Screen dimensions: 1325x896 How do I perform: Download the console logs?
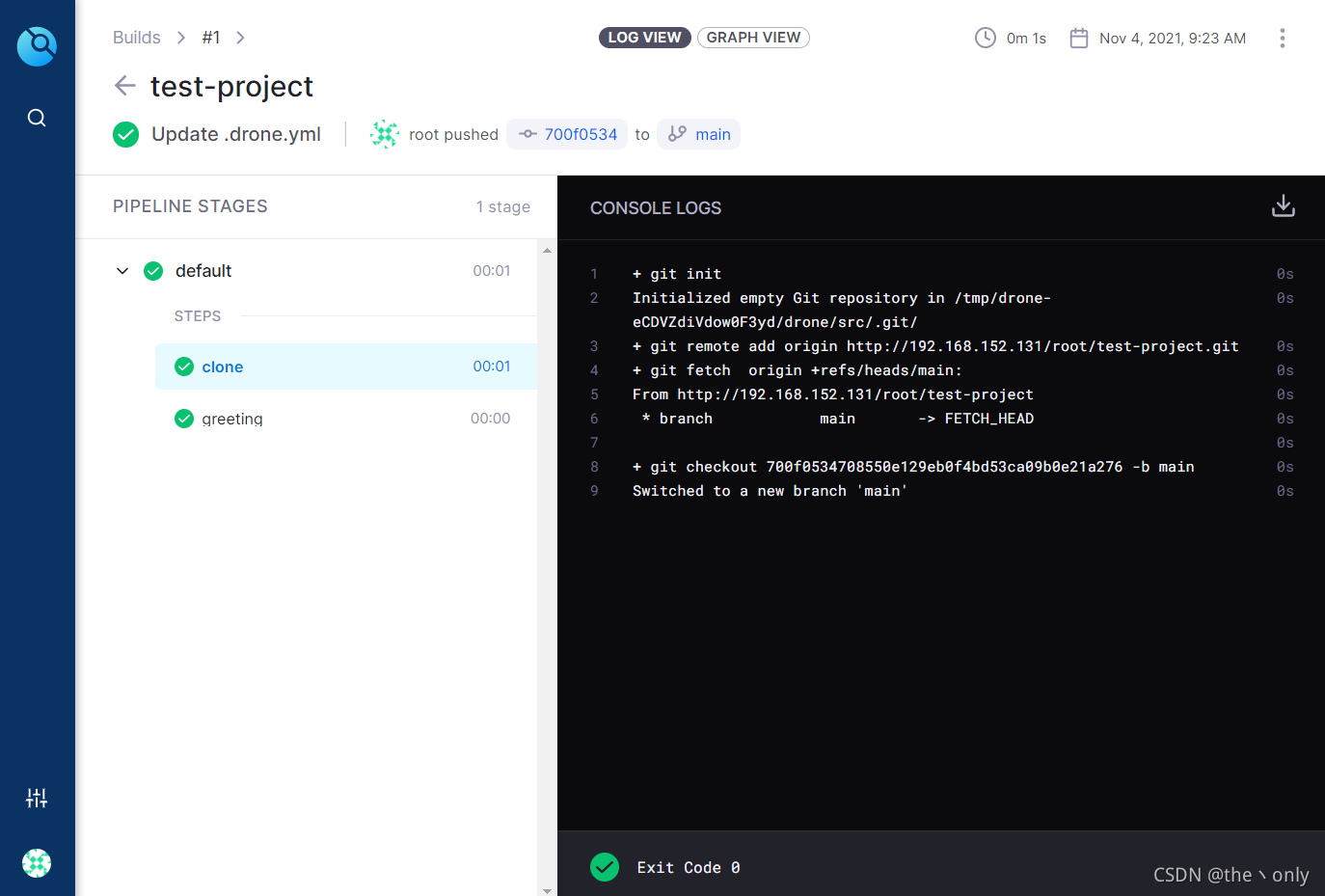pyautogui.click(x=1284, y=205)
